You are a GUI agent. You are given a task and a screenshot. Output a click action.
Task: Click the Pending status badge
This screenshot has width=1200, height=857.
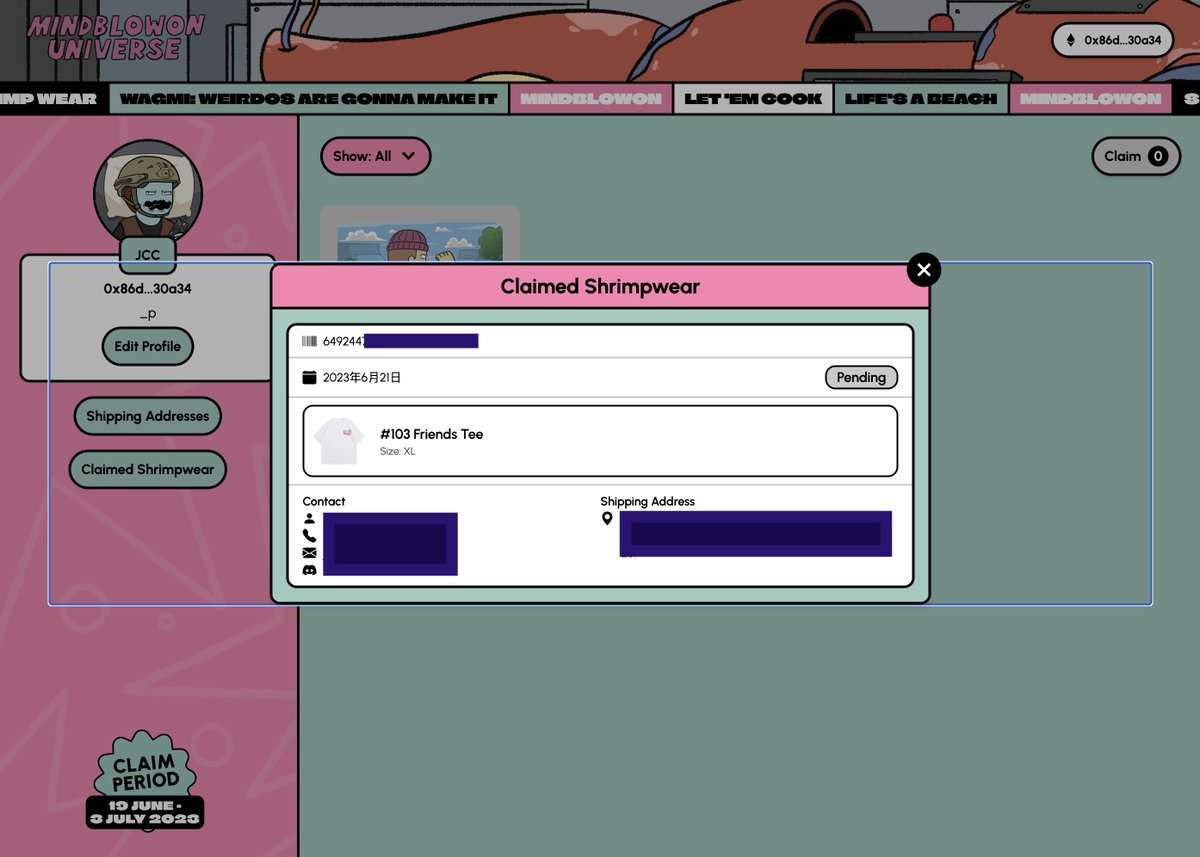point(861,377)
